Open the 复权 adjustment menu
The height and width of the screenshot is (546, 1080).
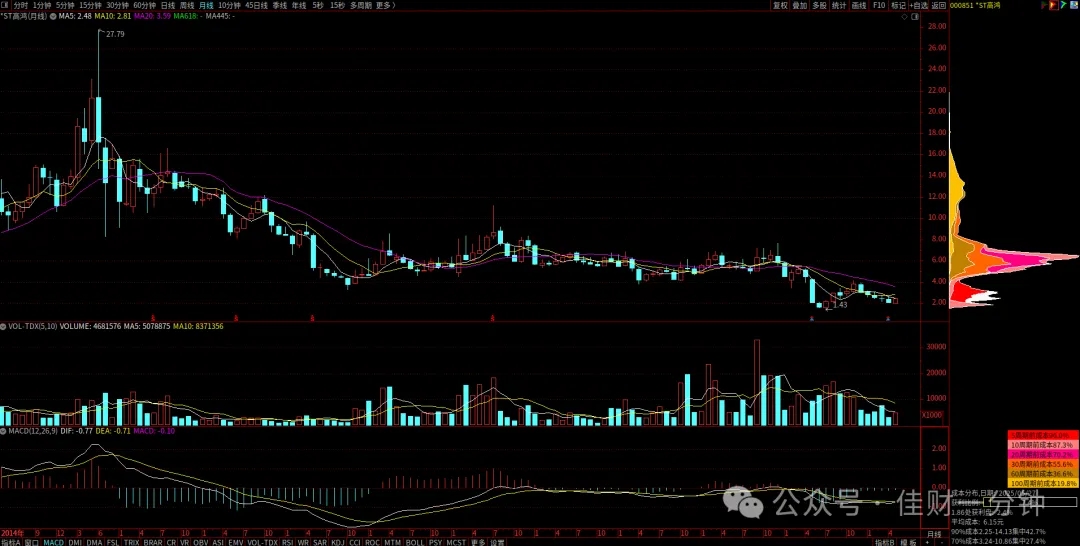pyautogui.click(x=780, y=6)
